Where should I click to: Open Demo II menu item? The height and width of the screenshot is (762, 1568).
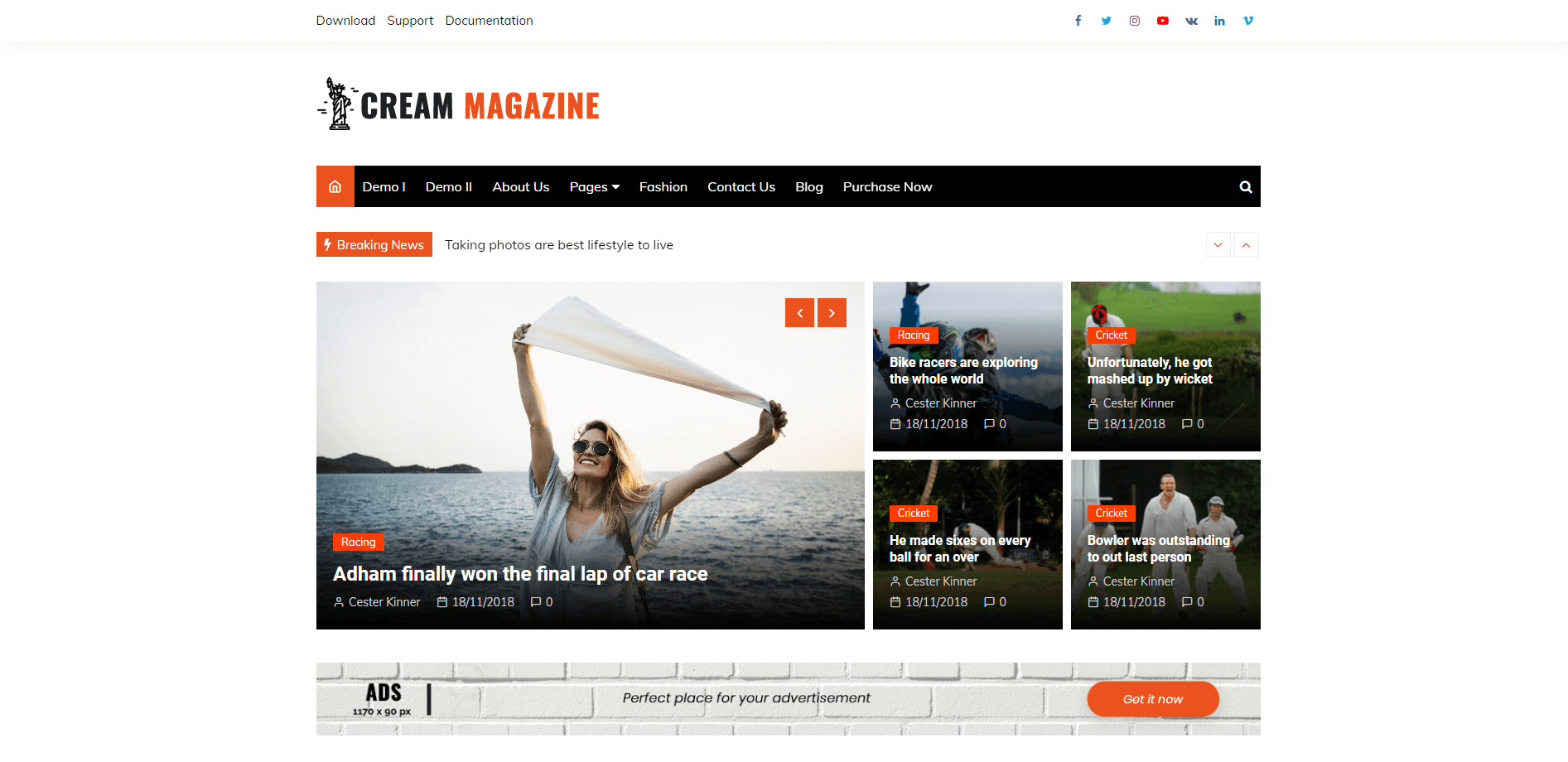[x=449, y=187]
